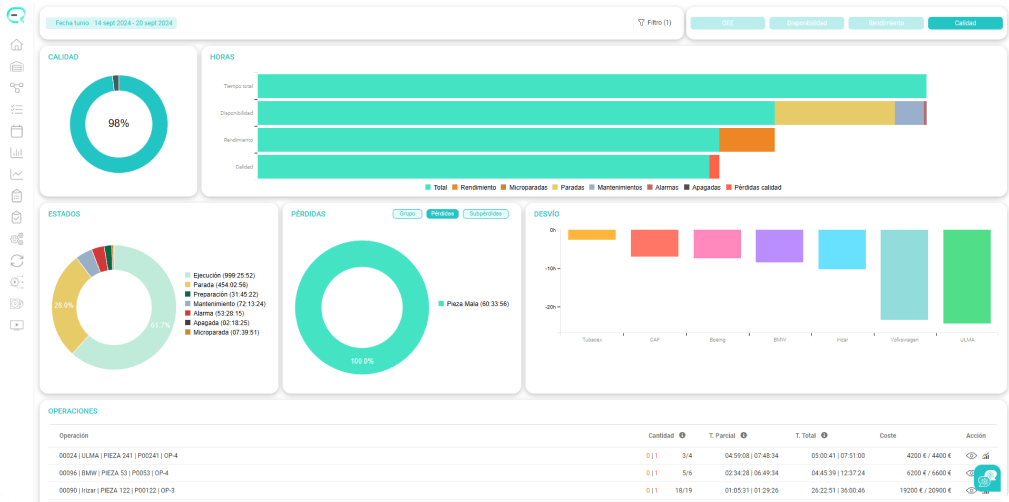
Task: Click the video screen icon in sidebar
Action: coord(17,325)
